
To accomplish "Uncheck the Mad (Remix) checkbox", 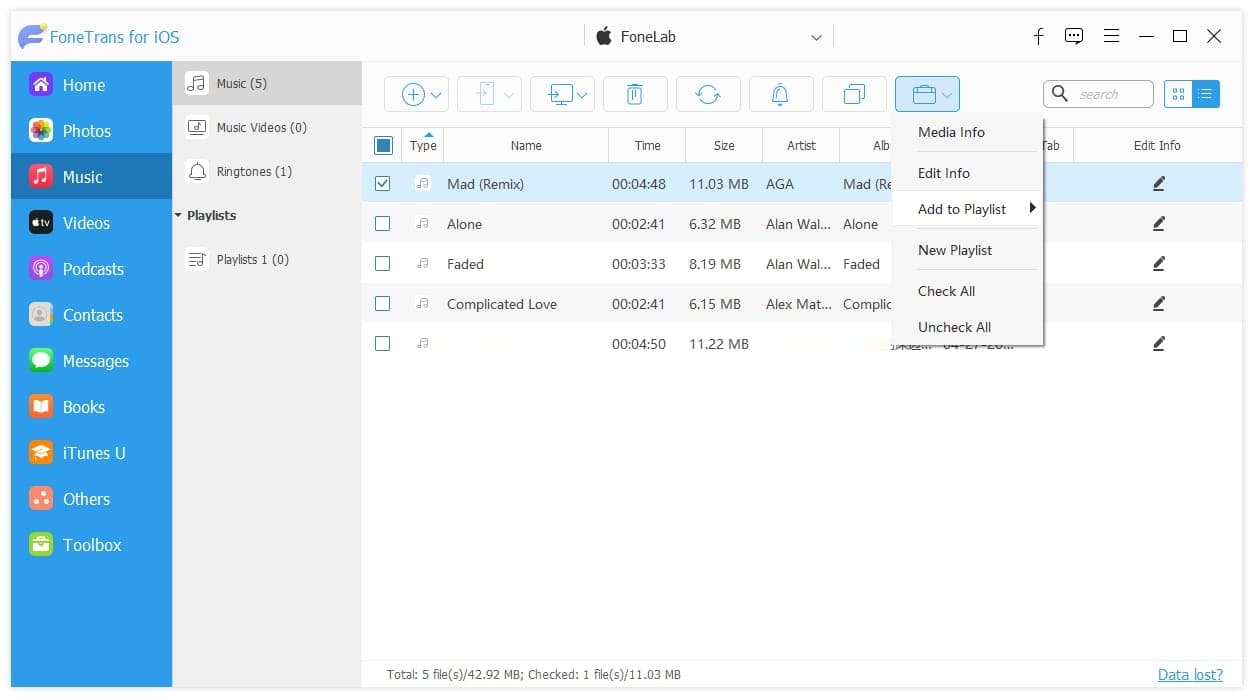I will (x=383, y=184).
